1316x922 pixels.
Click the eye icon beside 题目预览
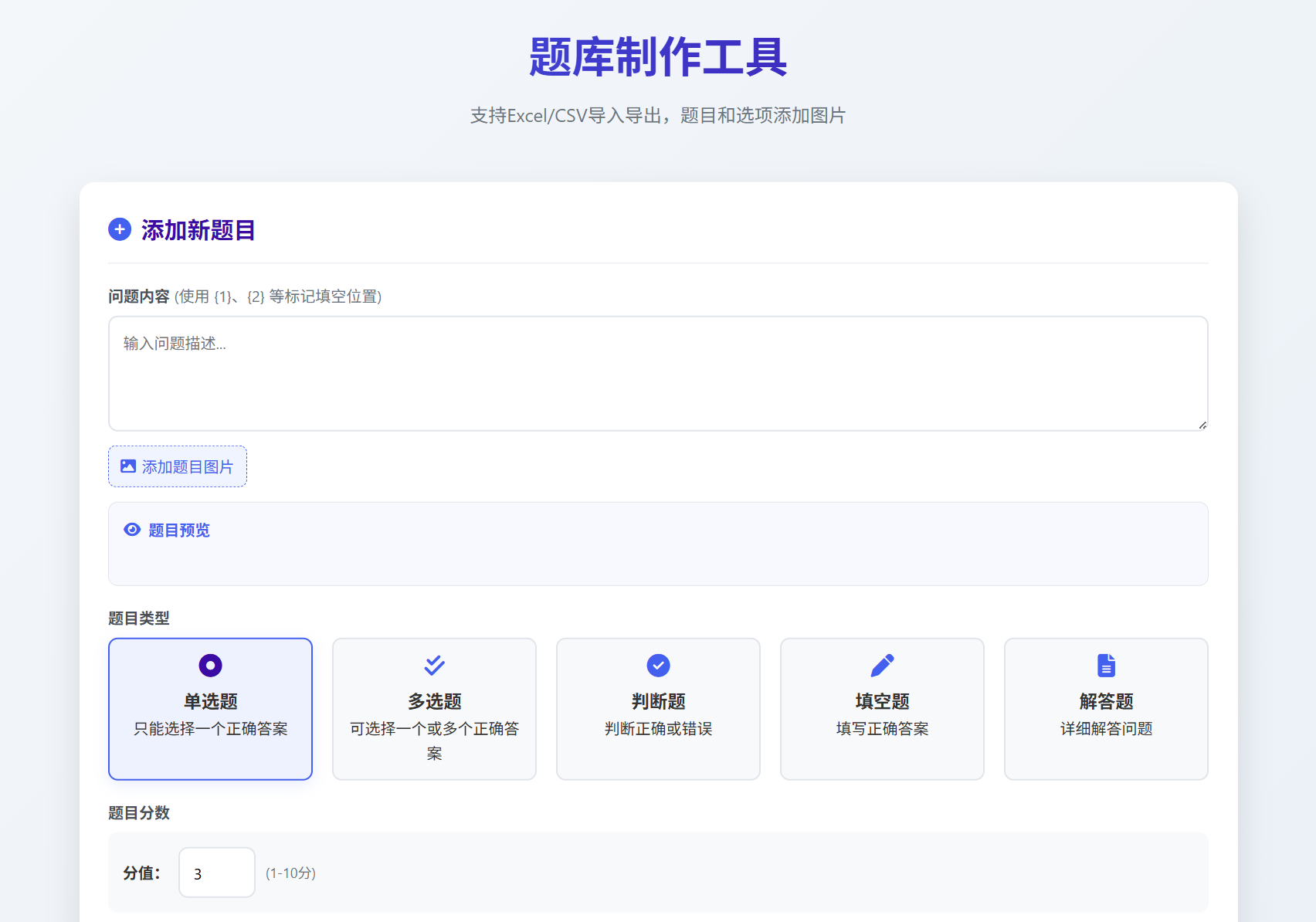(132, 530)
